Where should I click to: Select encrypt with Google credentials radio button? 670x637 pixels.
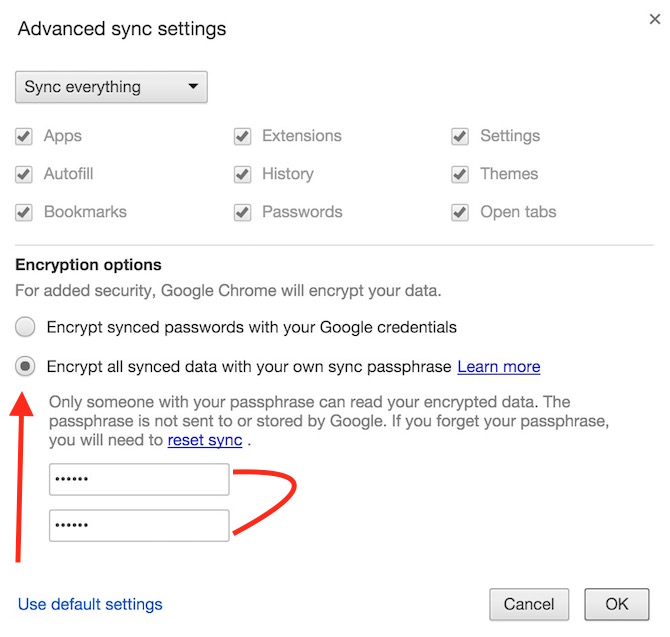pyautogui.click(x=26, y=327)
